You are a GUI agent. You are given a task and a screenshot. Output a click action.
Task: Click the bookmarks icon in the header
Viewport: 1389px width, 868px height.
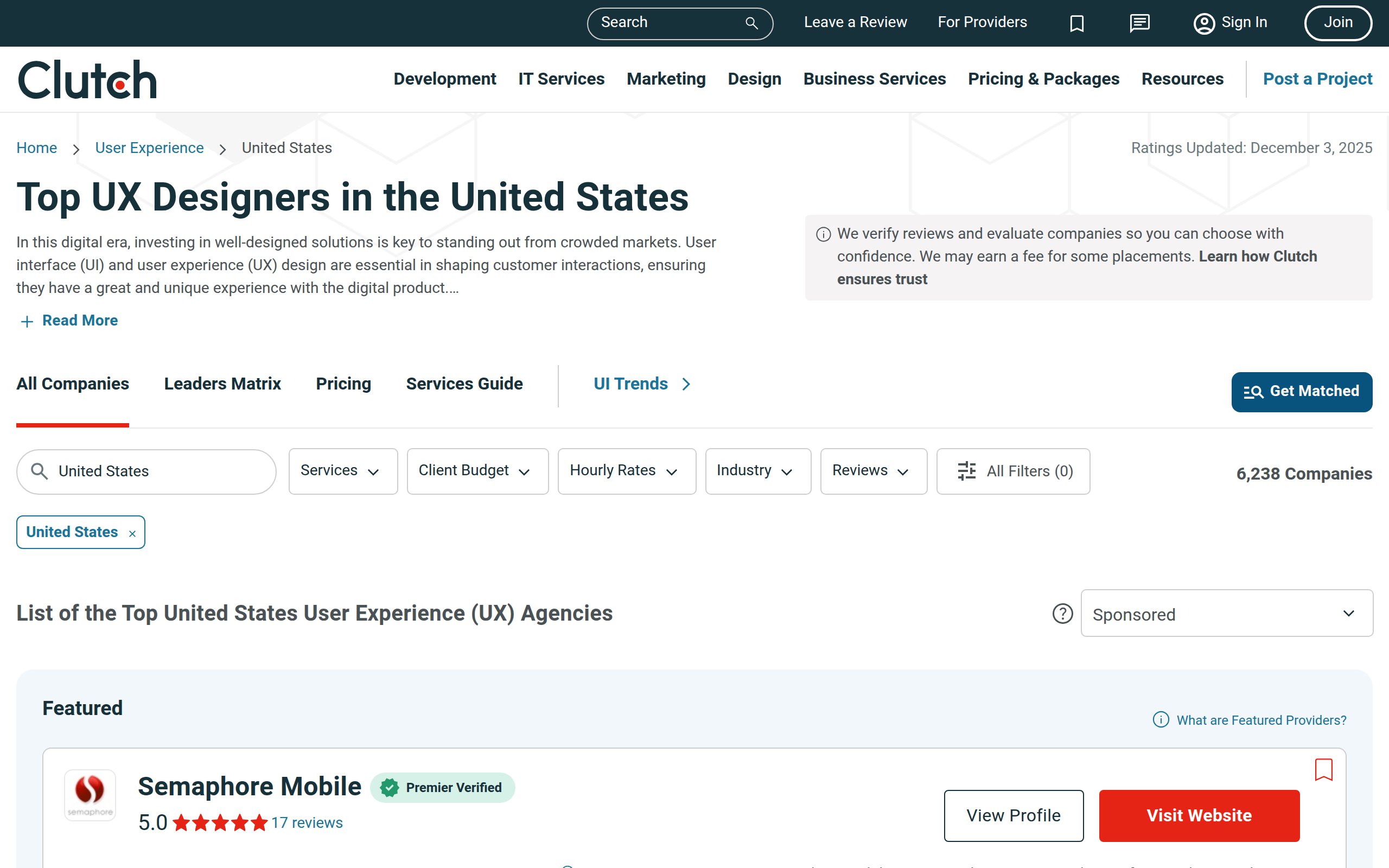(x=1078, y=23)
